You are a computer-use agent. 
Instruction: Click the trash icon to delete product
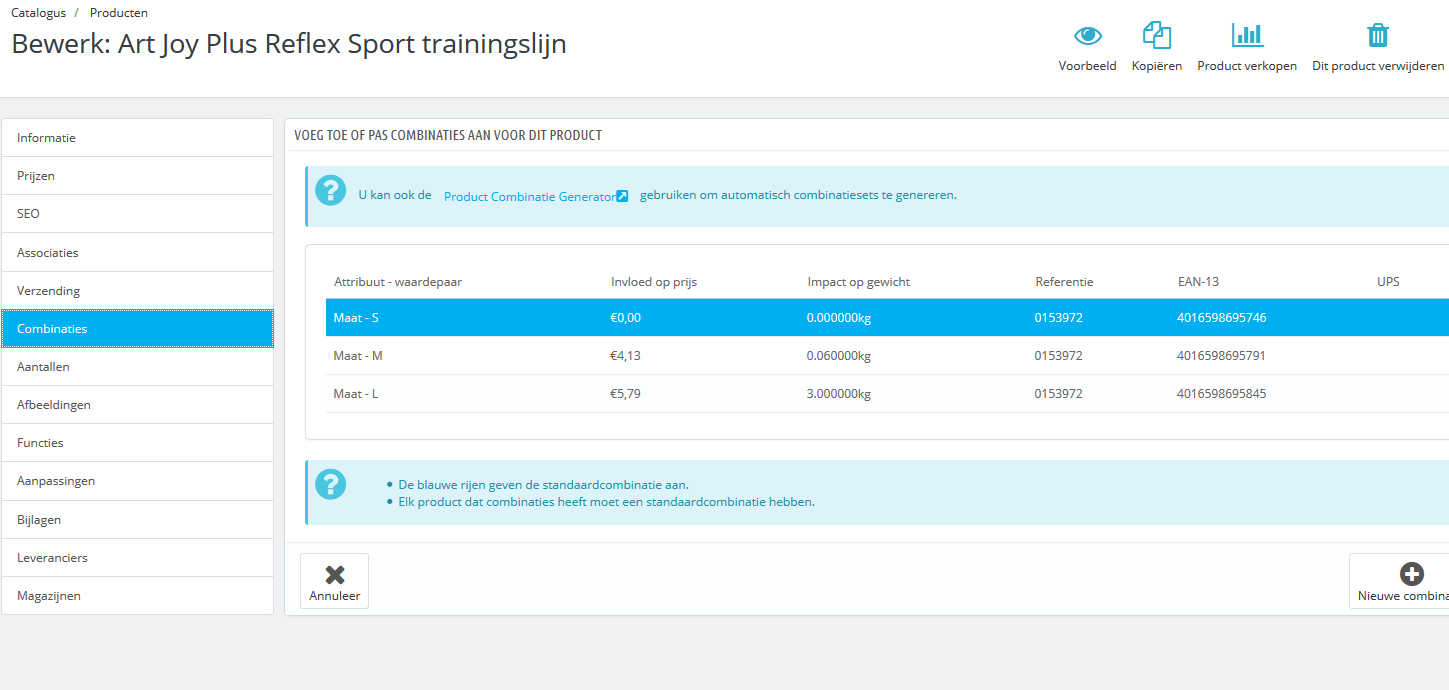click(x=1378, y=35)
